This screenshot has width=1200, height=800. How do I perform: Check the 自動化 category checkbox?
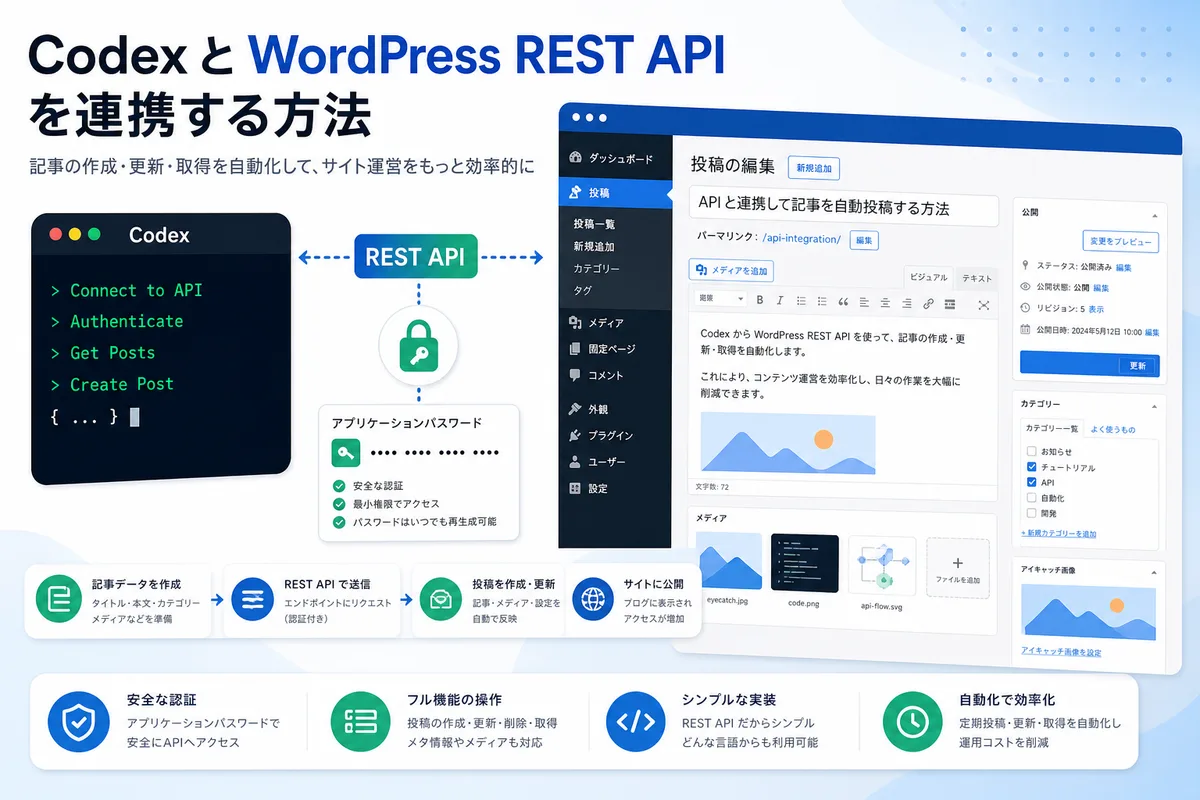coord(1031,498)
